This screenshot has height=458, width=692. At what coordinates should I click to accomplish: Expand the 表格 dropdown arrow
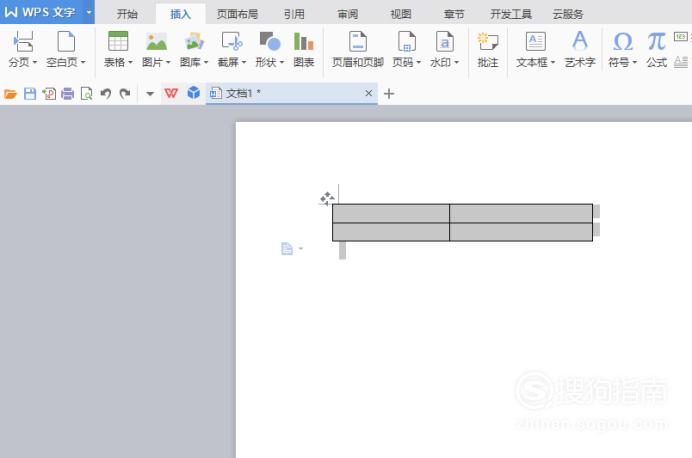pos(130,62)
